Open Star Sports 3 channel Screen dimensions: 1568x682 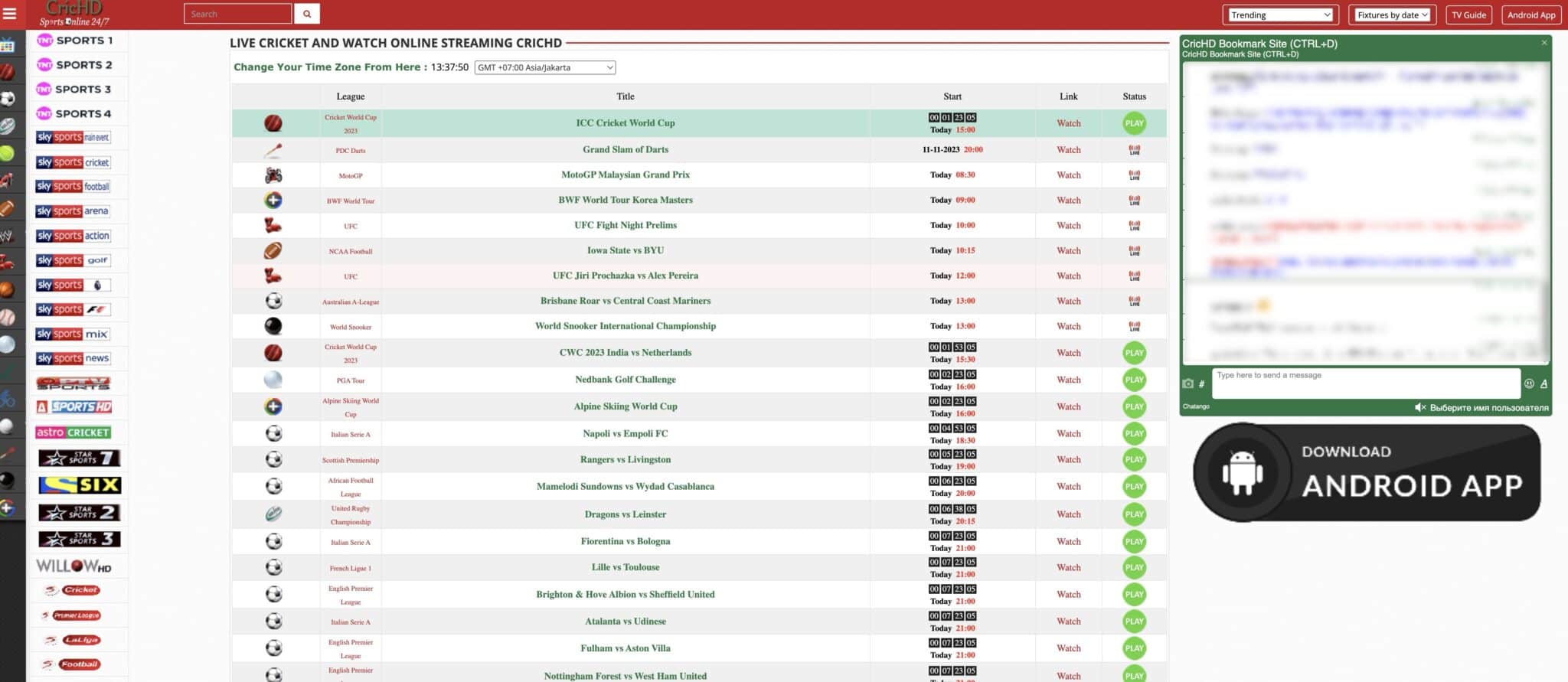(80, 540)
